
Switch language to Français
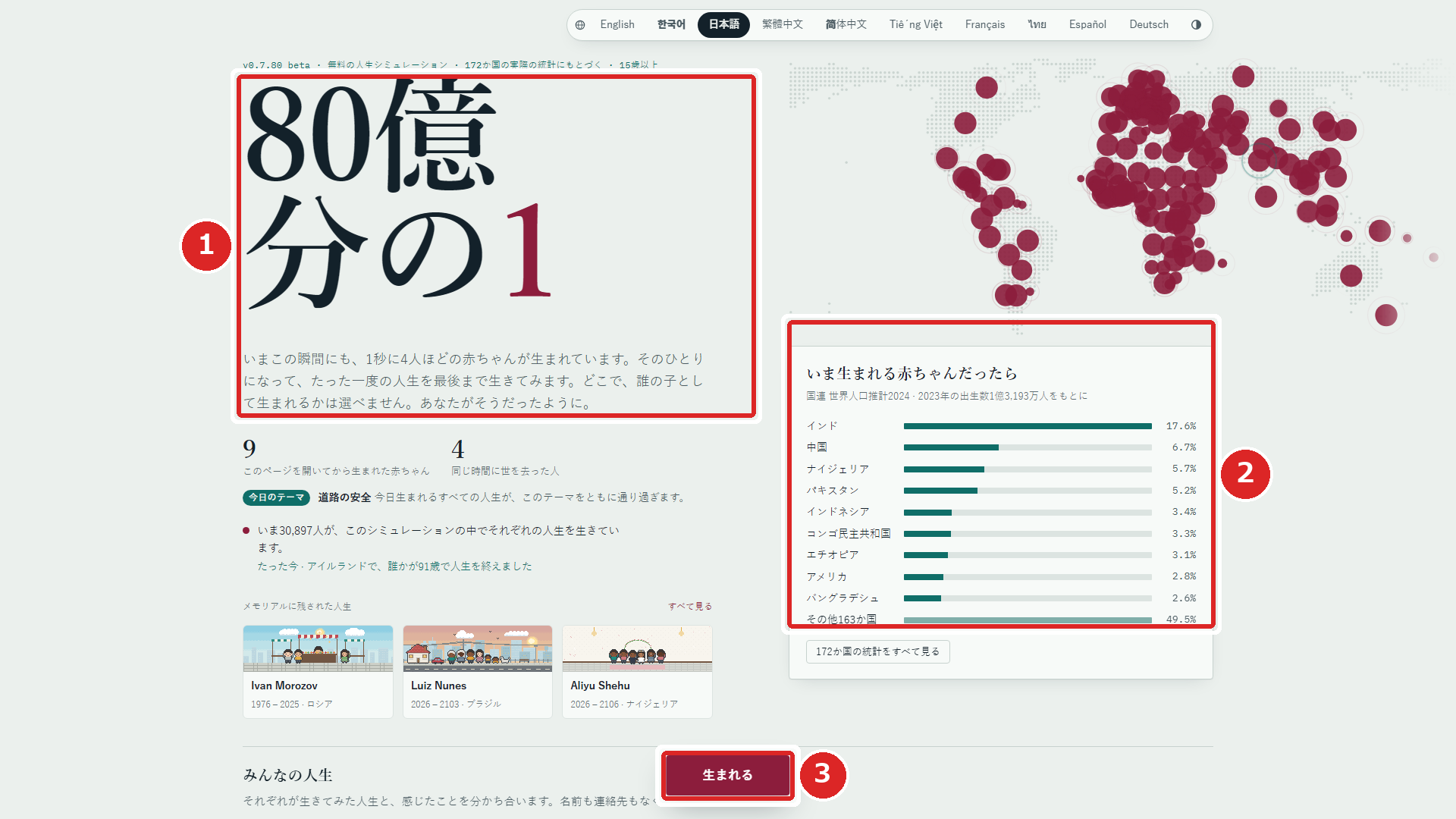985,25
